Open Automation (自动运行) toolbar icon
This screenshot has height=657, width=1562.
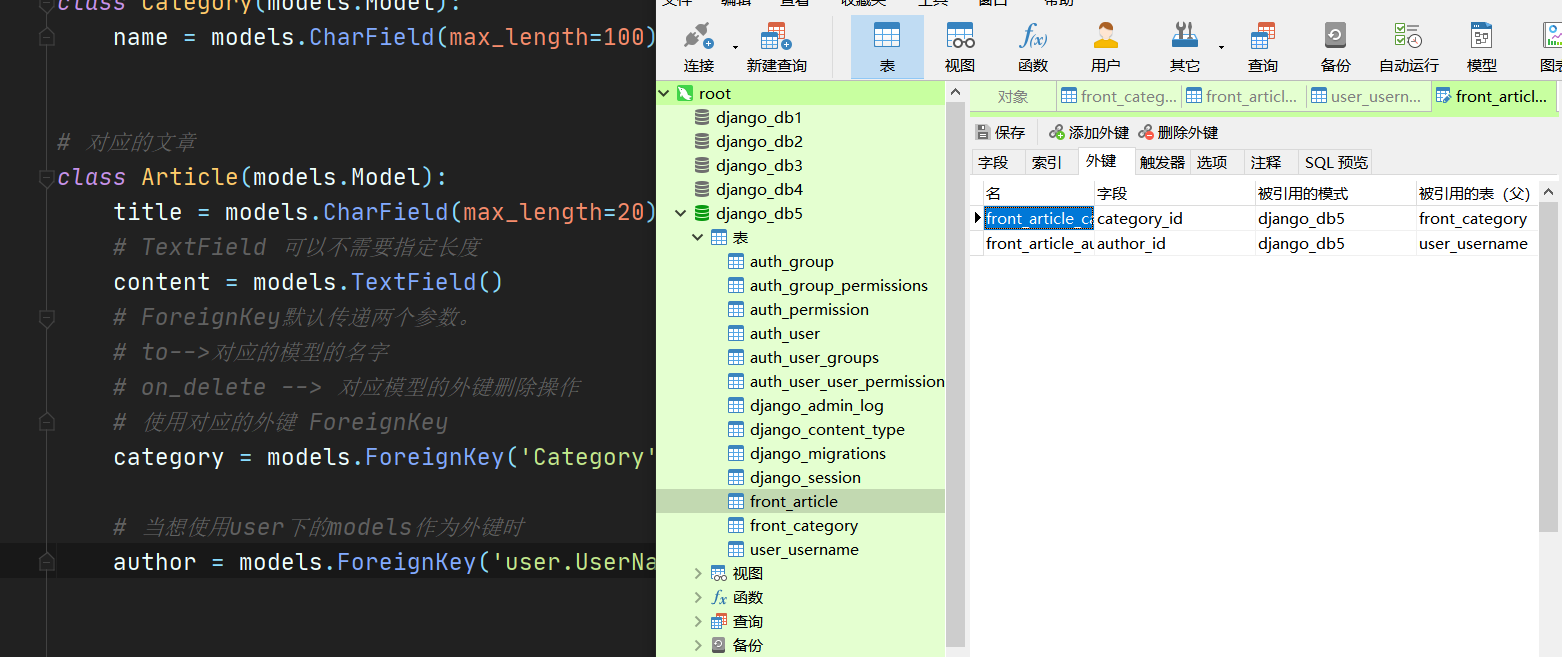(x=1409, y=47)
